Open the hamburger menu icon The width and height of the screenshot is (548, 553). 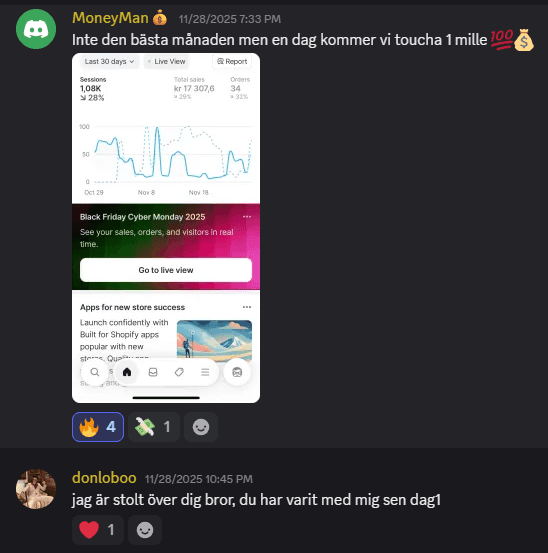(x=205, y=372)
